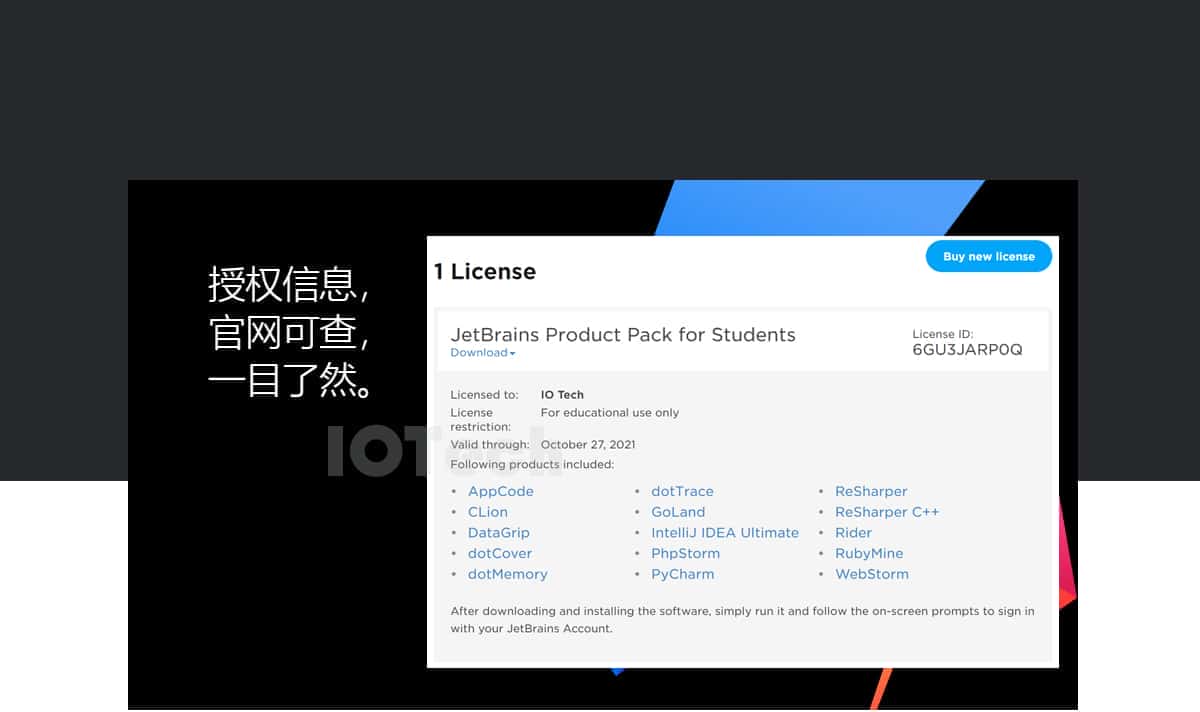This screenshot has width=1200, height=712.
Task: Click the For educational use only text
Action: [x=610, y=413]
